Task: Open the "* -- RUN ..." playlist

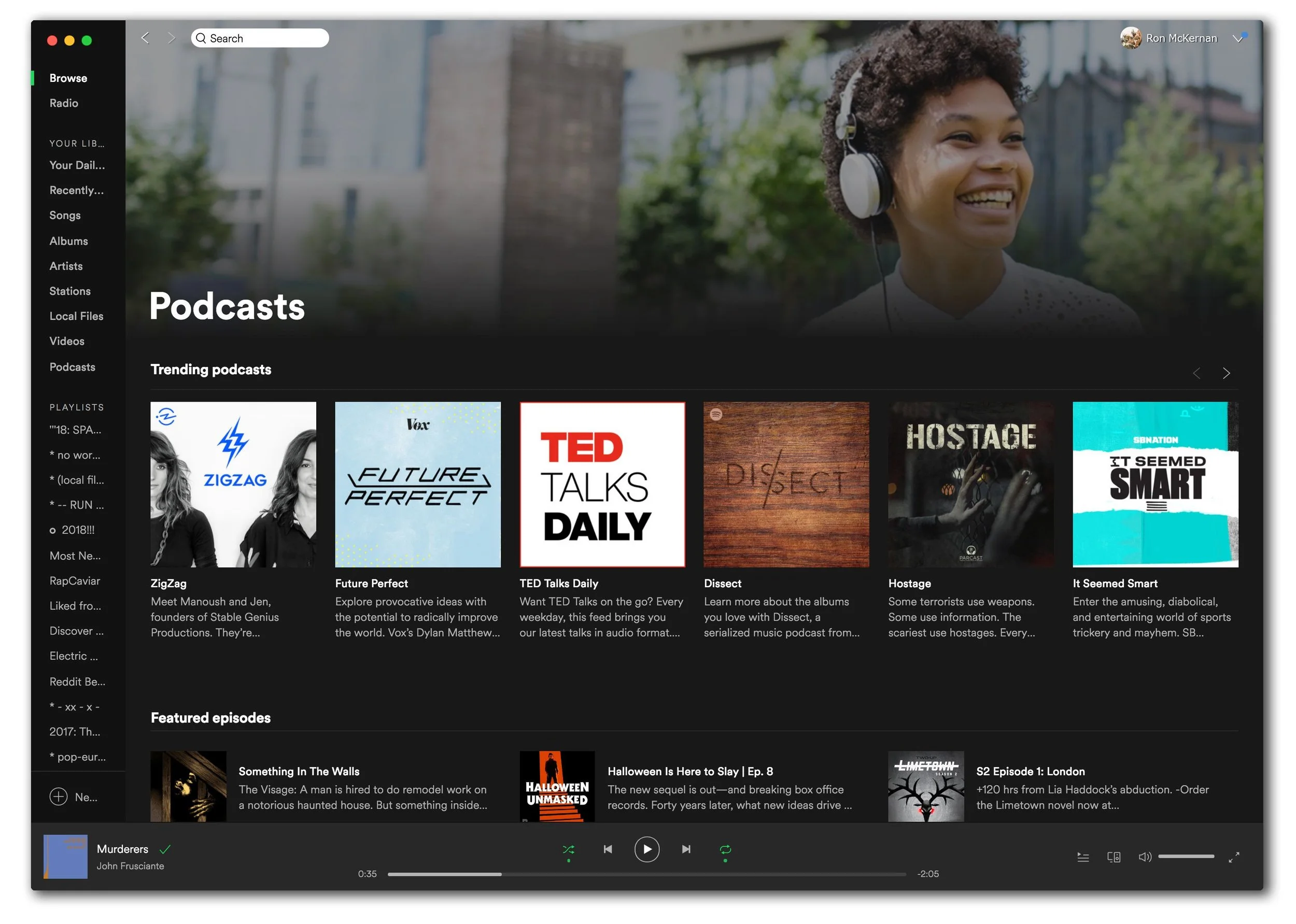Action: tap(77, 506)
